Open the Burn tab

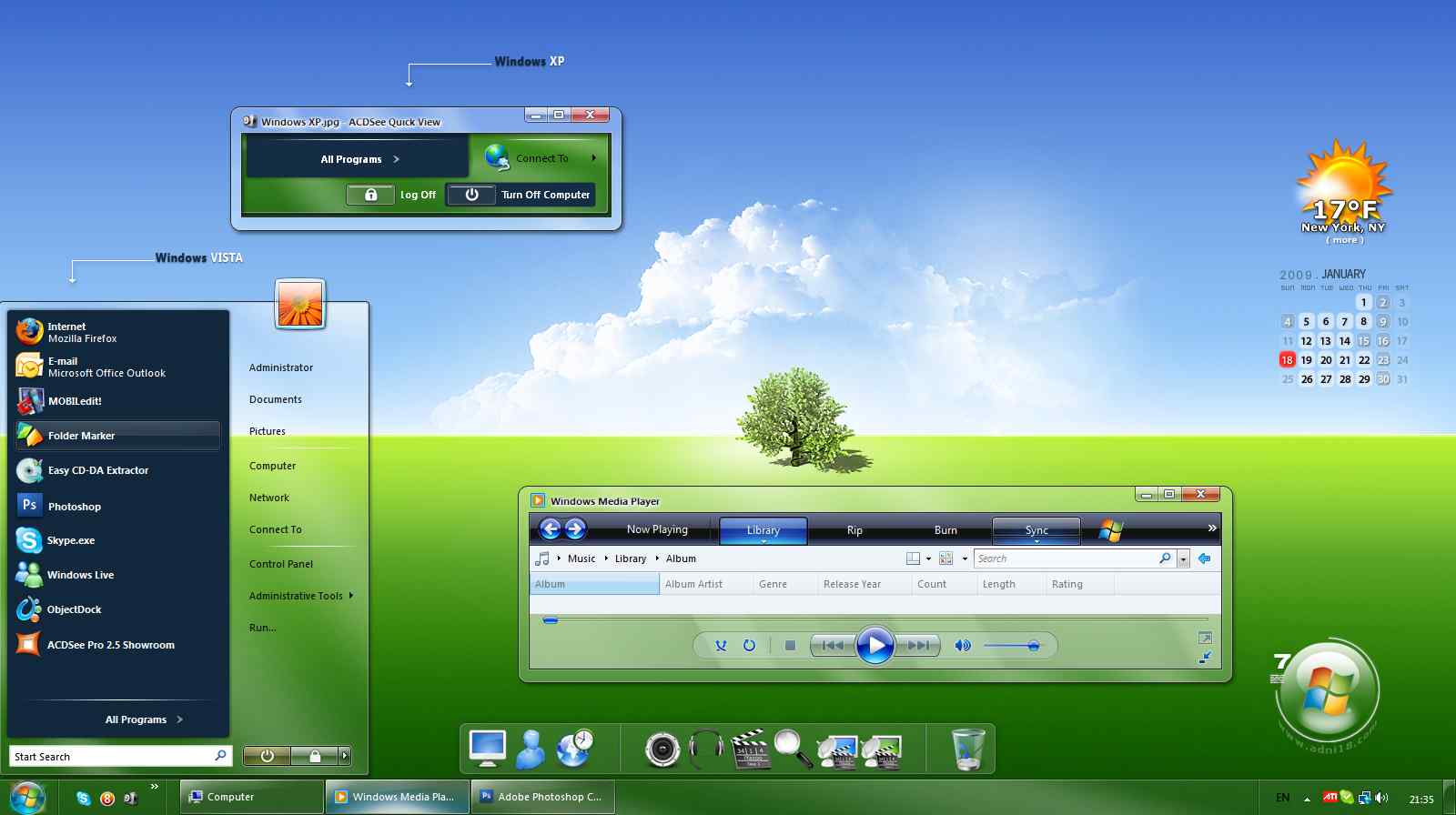[945, 530]
